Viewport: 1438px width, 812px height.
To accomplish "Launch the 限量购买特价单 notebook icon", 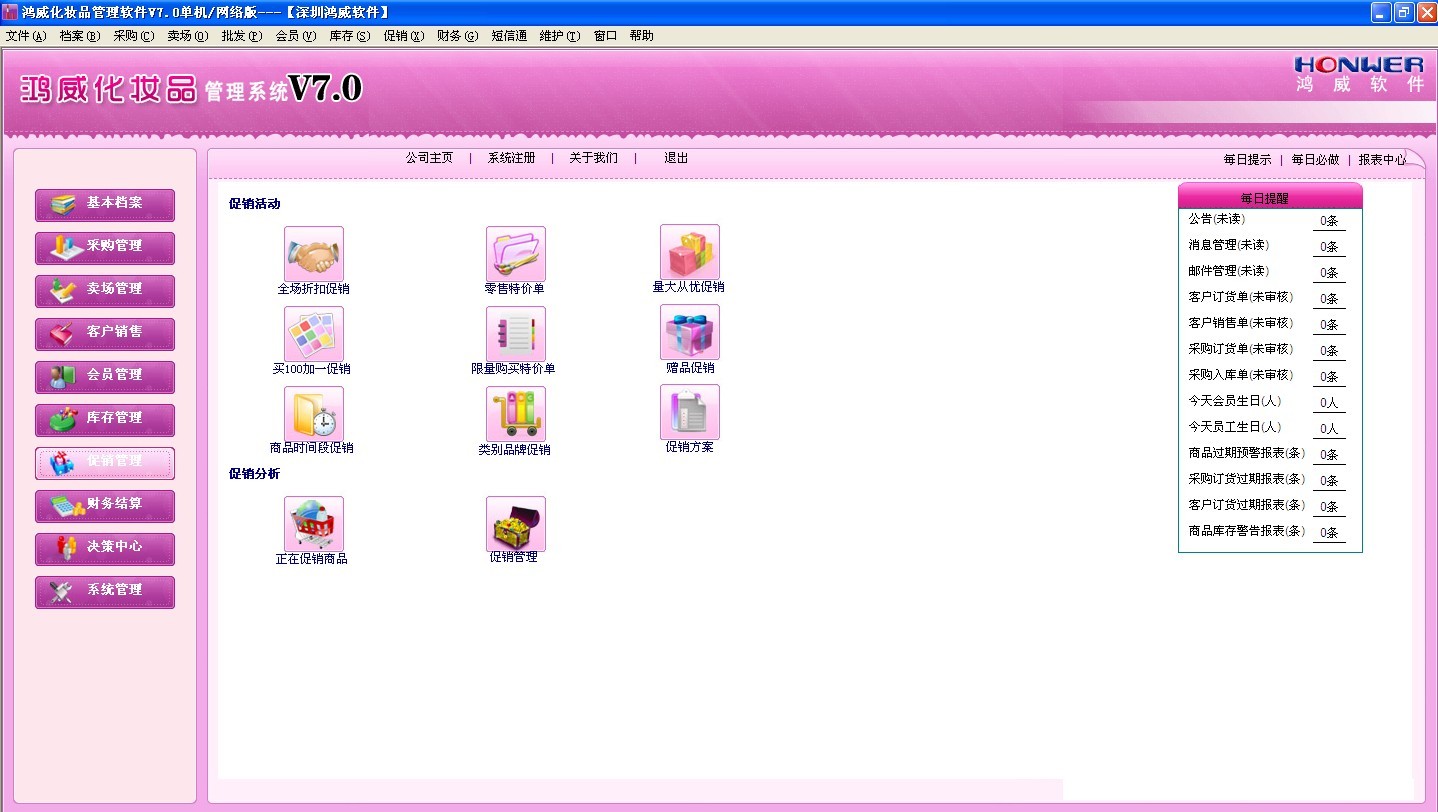I will coord(515,334).
